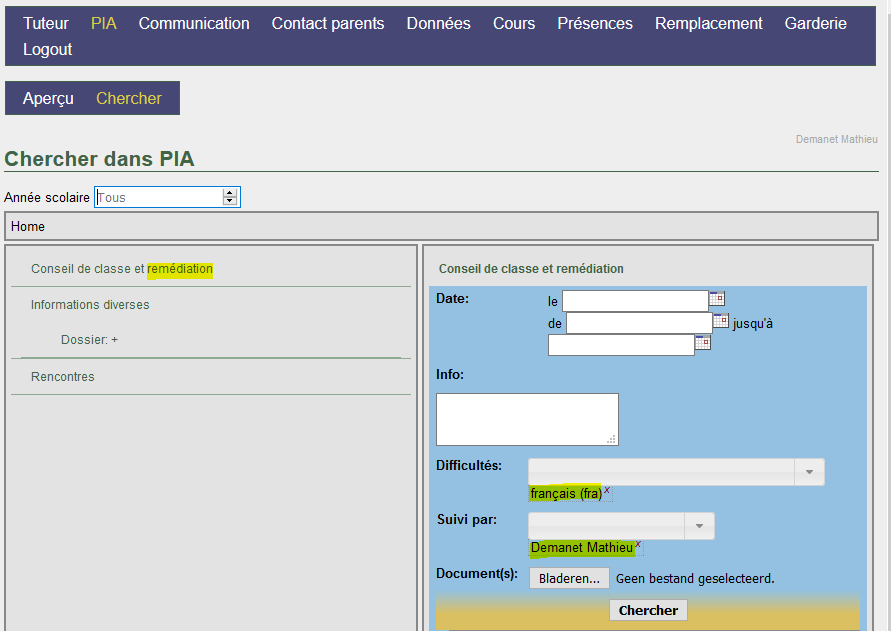Viewport: 891px width, 631px height.
Task: Open calendar picker for 'de' date
Action: point(720,321)
